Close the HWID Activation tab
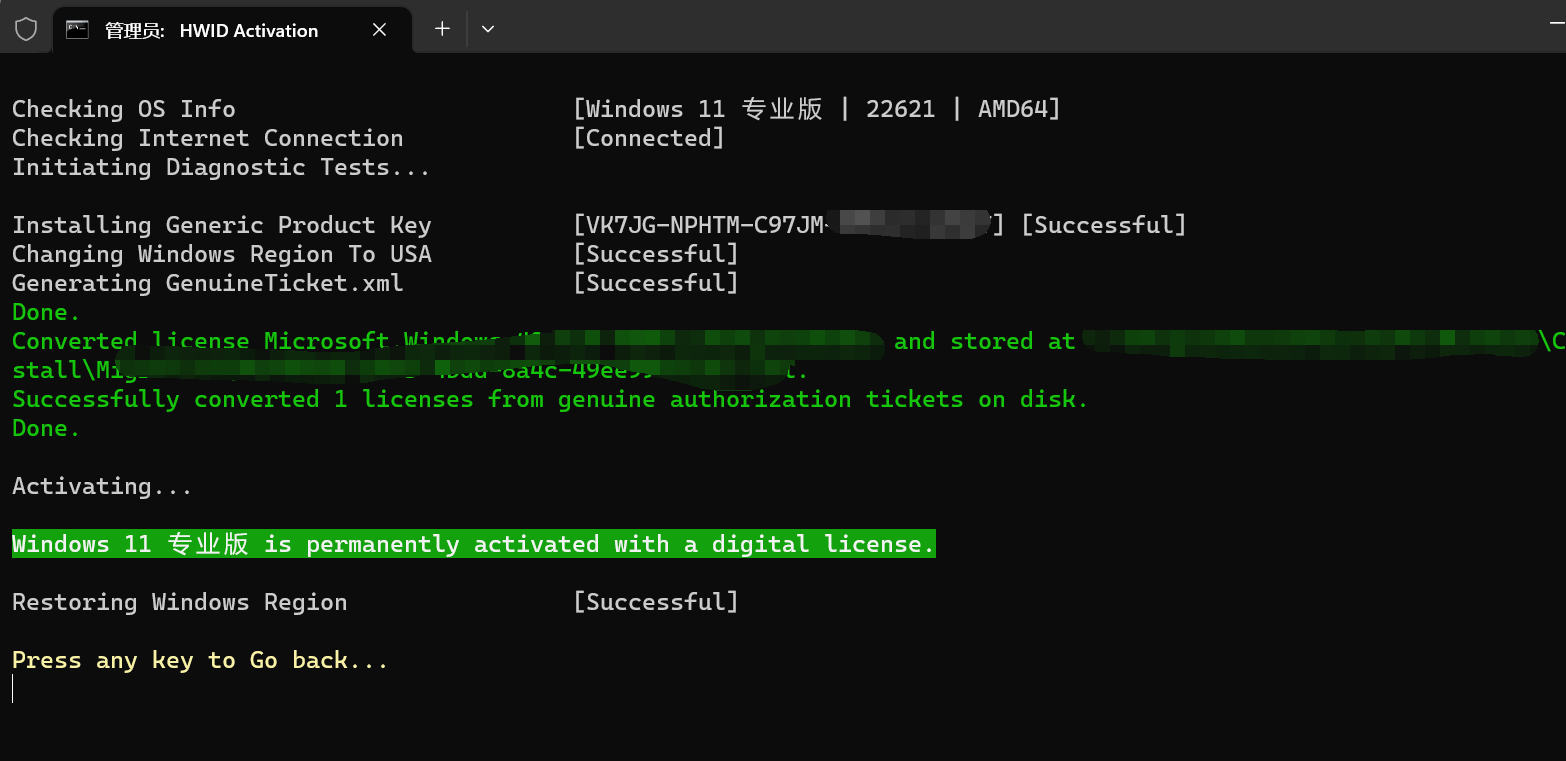 [379, 30]
